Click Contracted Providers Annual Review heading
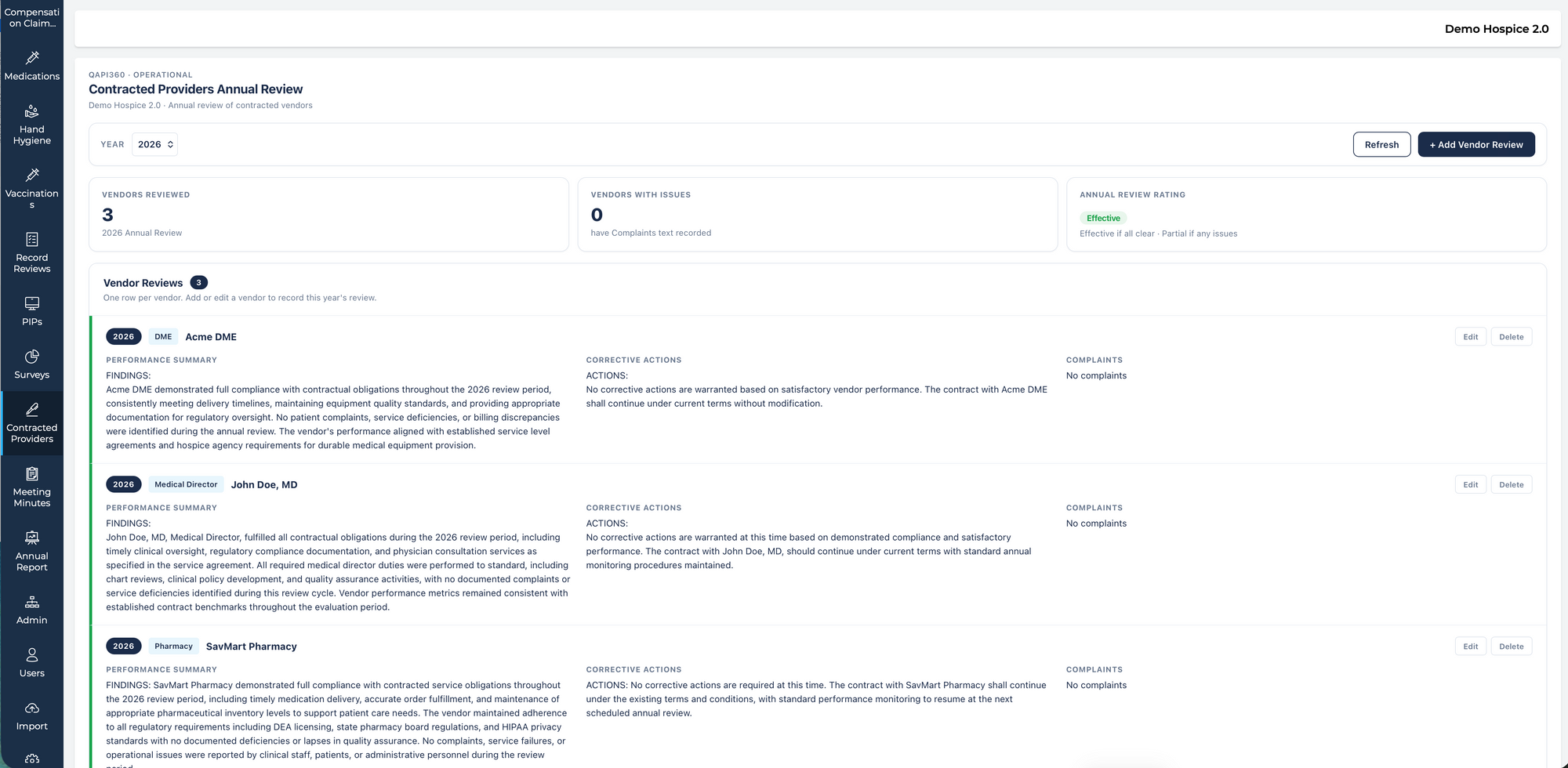This screenshot has width=1568, height=768. pyautogui.click(x=195, y=89)
